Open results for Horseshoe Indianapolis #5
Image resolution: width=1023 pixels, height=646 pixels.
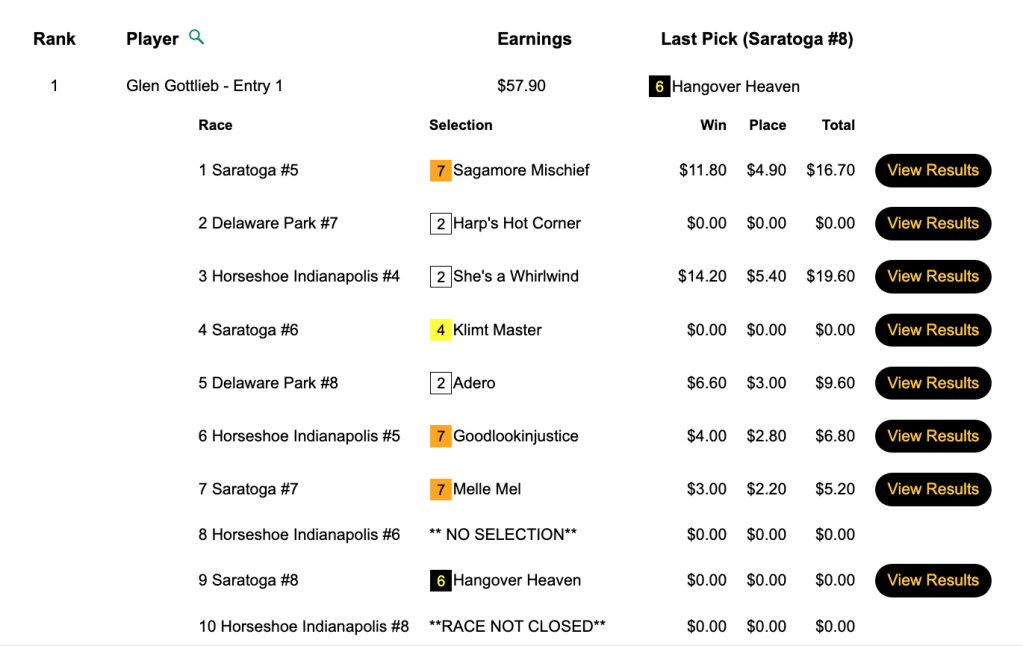tap(932, 436)
